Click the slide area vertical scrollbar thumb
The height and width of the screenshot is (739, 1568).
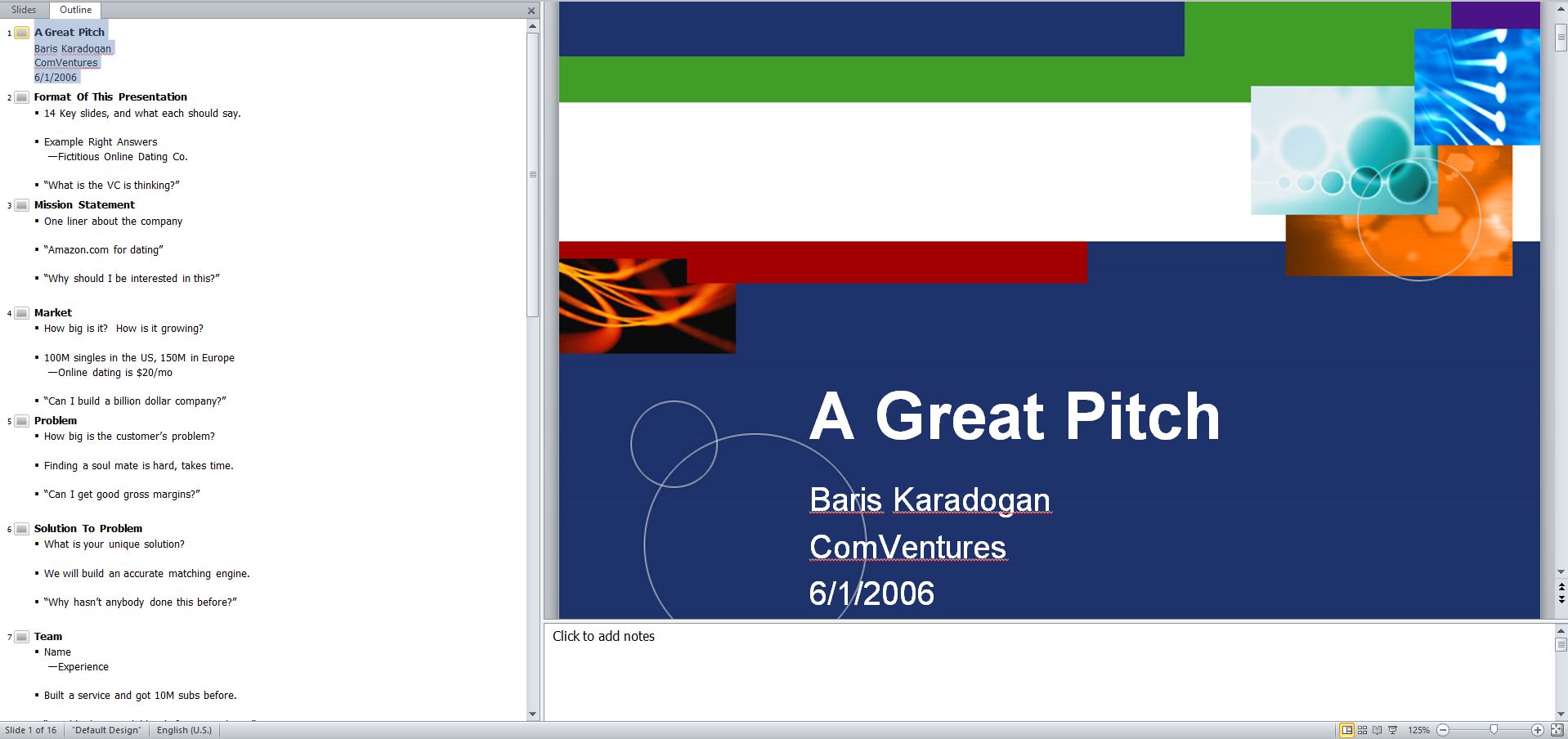coord(1561,38)
